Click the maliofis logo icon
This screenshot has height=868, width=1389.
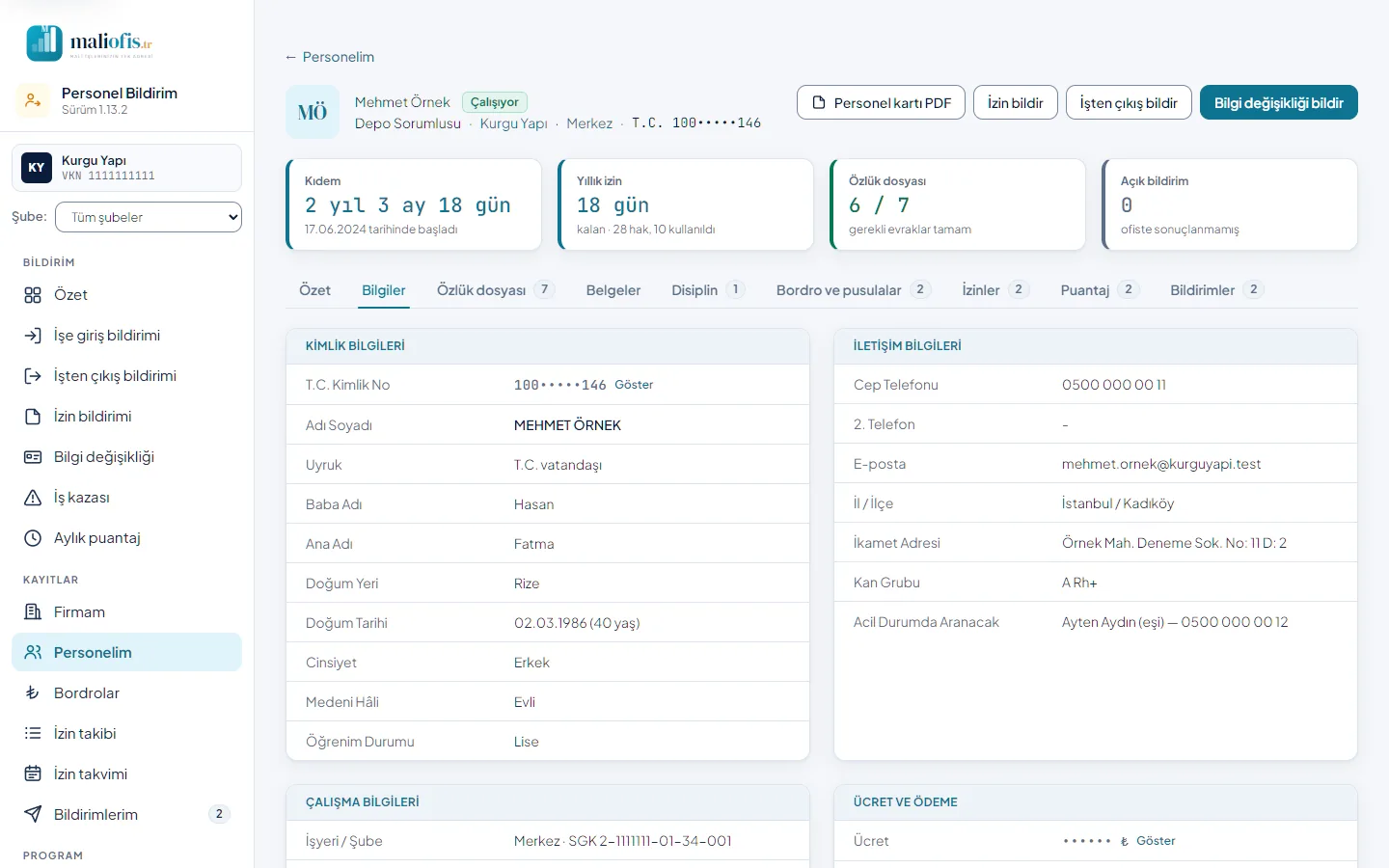[x=44, y=43]
